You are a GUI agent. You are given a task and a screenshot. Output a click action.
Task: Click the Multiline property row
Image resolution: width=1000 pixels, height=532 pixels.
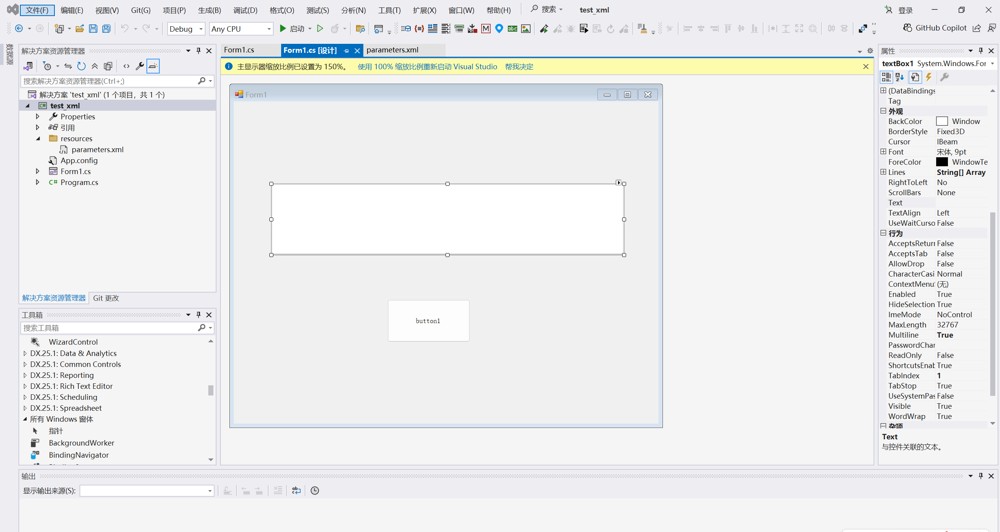coord(934,335)
